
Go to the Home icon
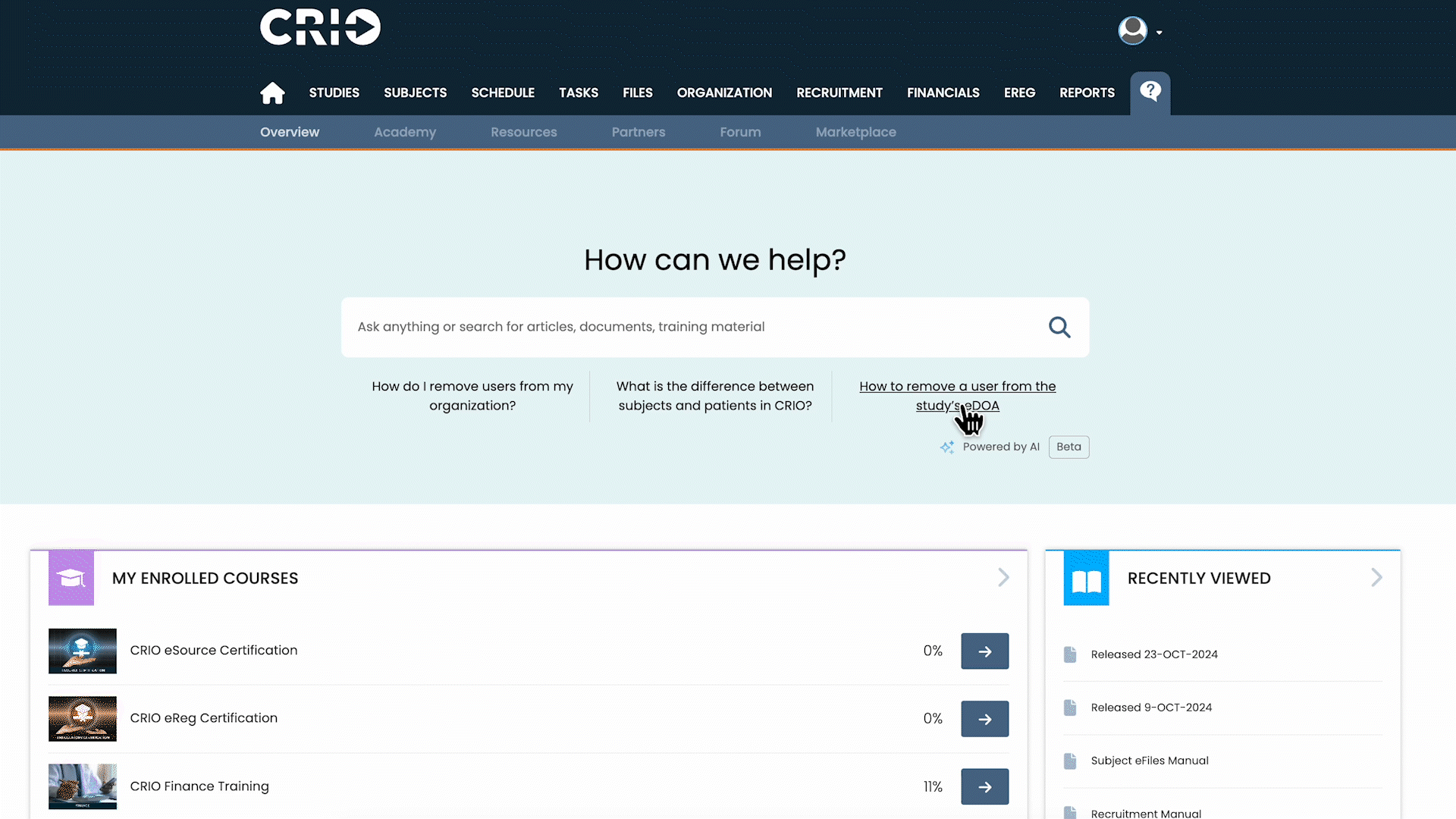pos(272,93)
